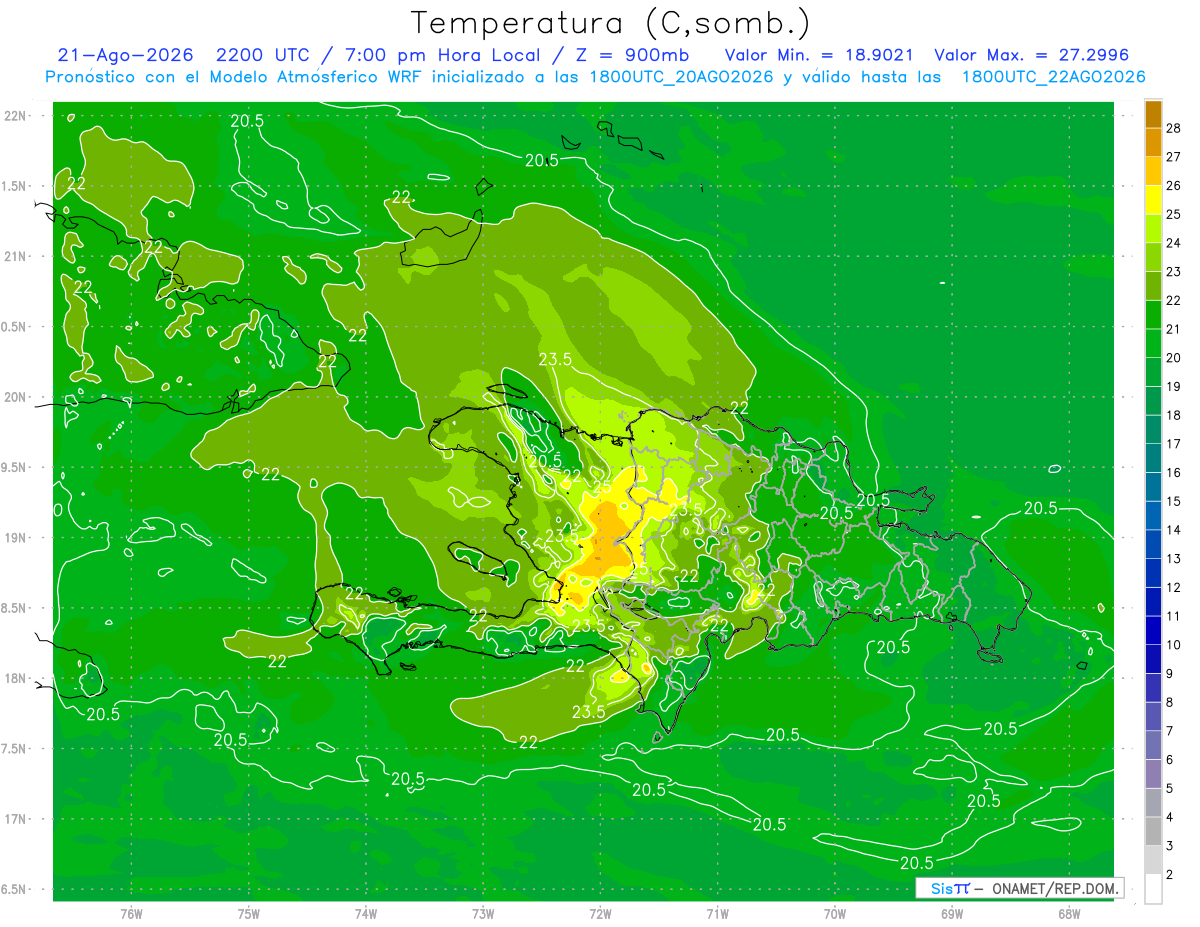1200x927 pixels.
Task: Click the '2200 UTC' time label
Action: [262, 55]
